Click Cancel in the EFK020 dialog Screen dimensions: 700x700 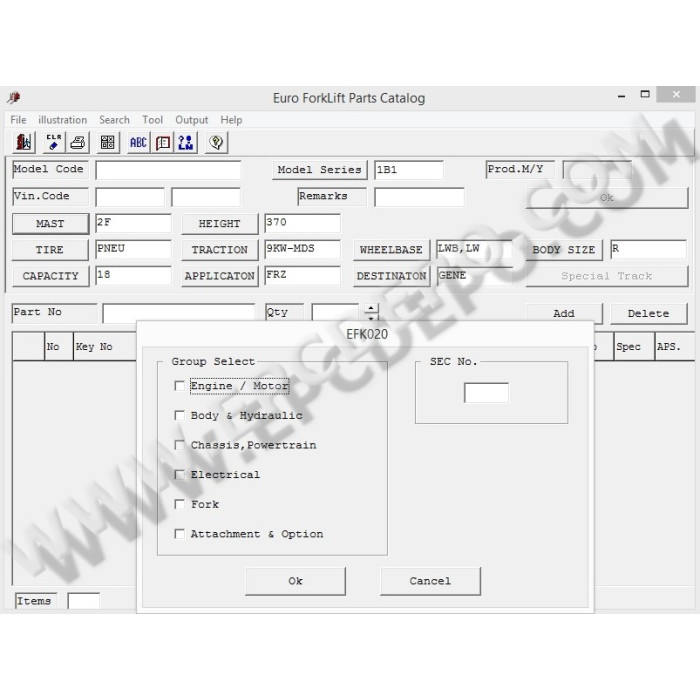click(430, 581)
